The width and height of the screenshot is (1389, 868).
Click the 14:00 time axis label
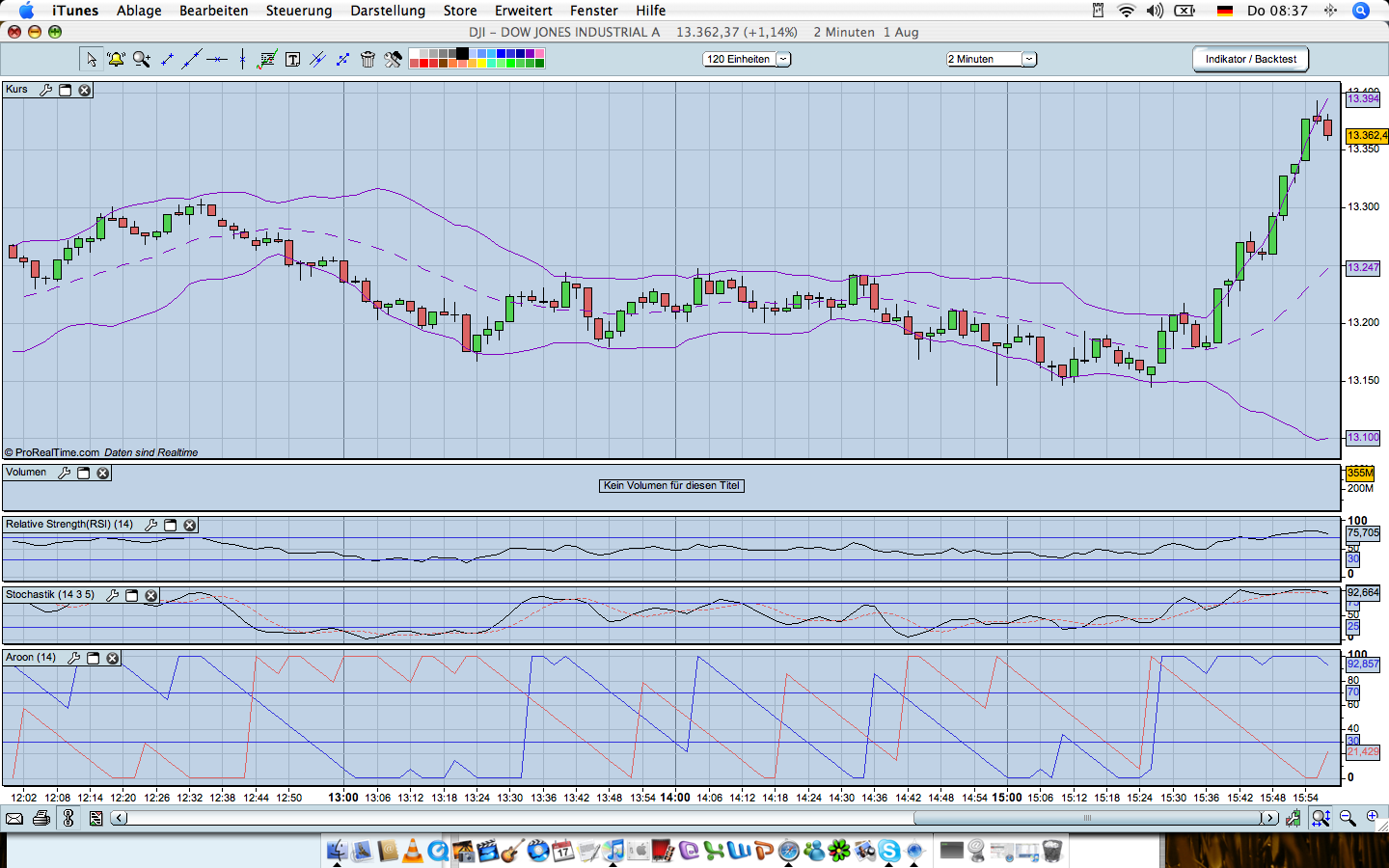point(675,798)
